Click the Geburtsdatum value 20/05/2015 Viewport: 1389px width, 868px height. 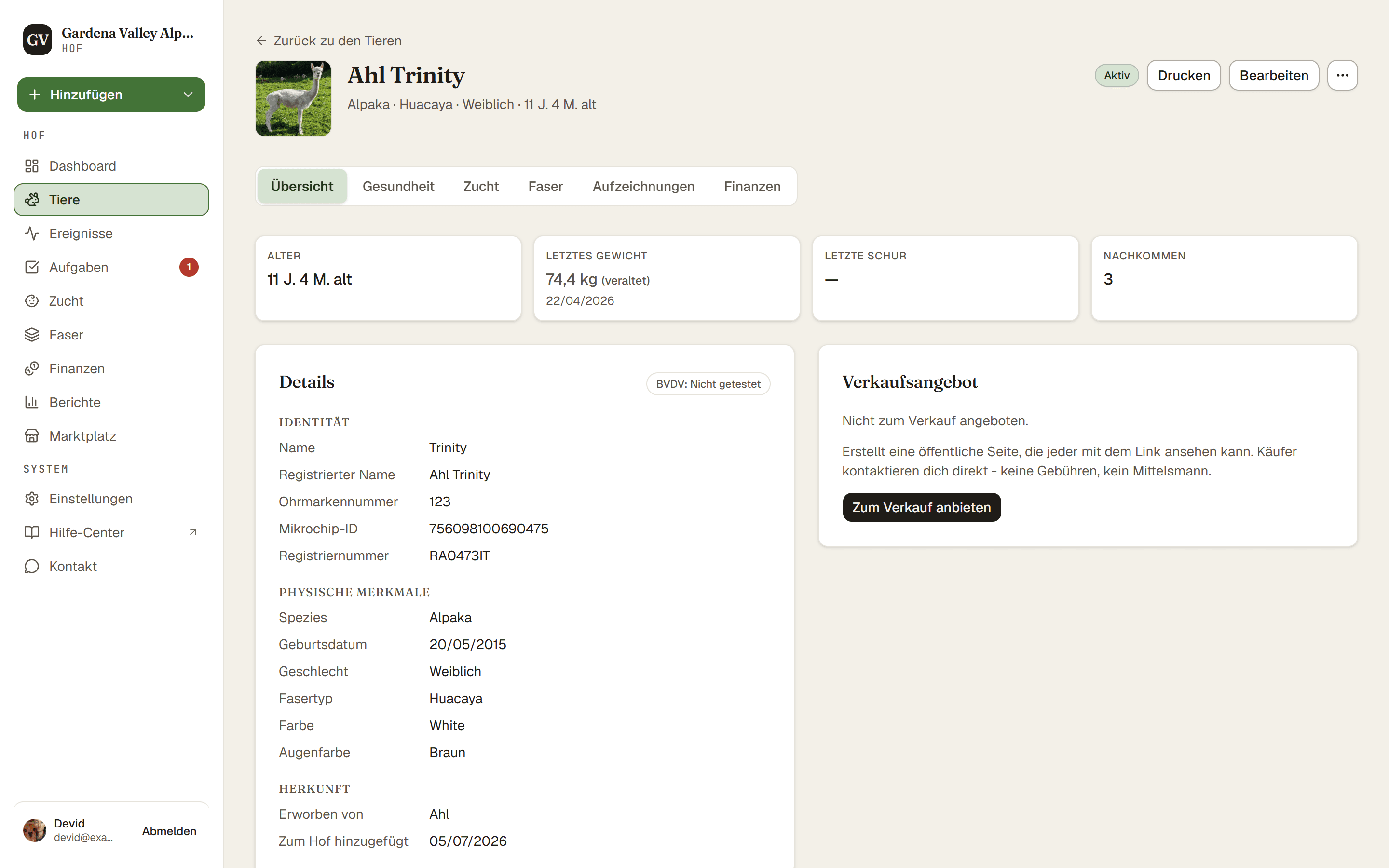[468, 645]
